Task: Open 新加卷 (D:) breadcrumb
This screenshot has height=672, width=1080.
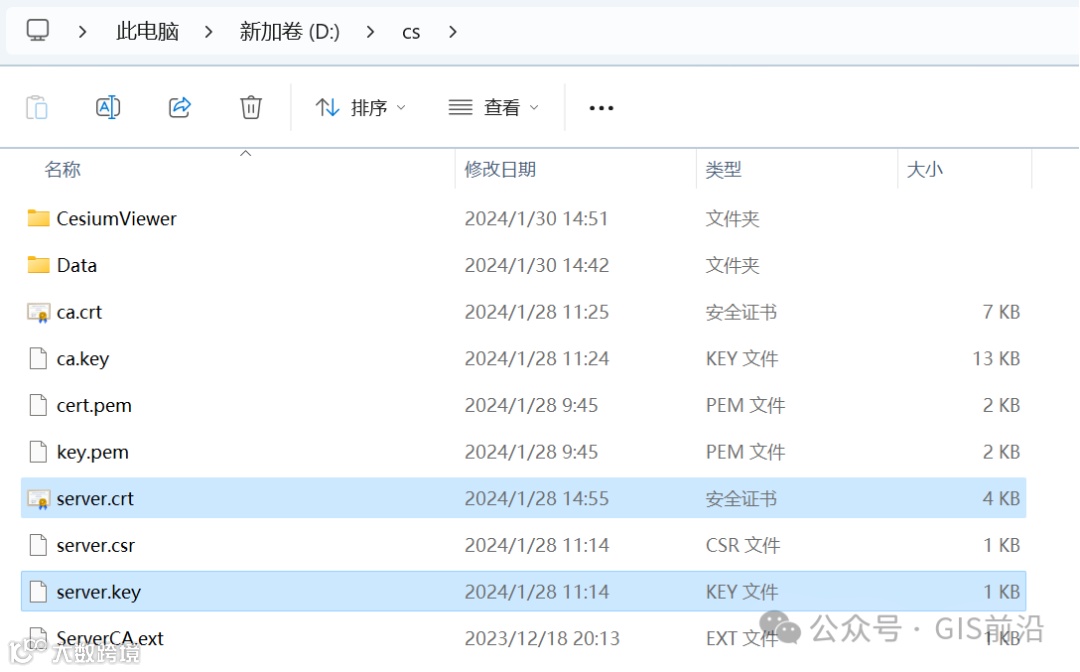Action: point(289,32)
